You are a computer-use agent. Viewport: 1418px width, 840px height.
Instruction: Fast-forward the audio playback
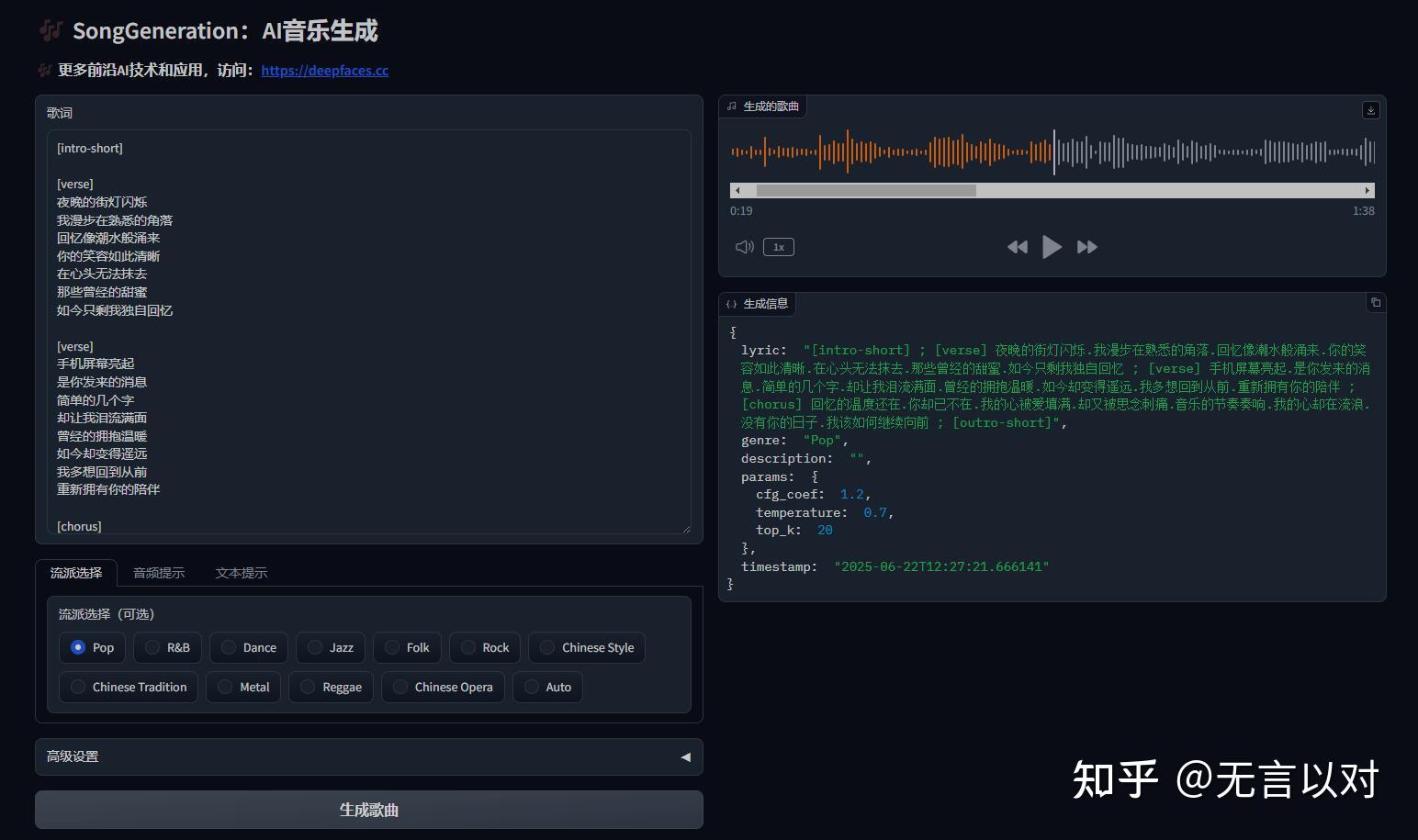coord(1086,246)
